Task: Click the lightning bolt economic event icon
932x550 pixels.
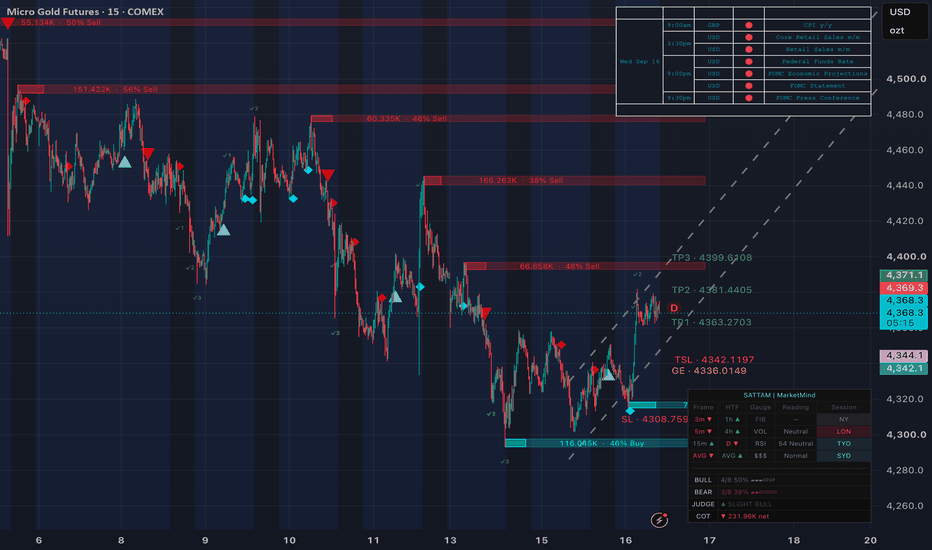Action: point(659,520)
